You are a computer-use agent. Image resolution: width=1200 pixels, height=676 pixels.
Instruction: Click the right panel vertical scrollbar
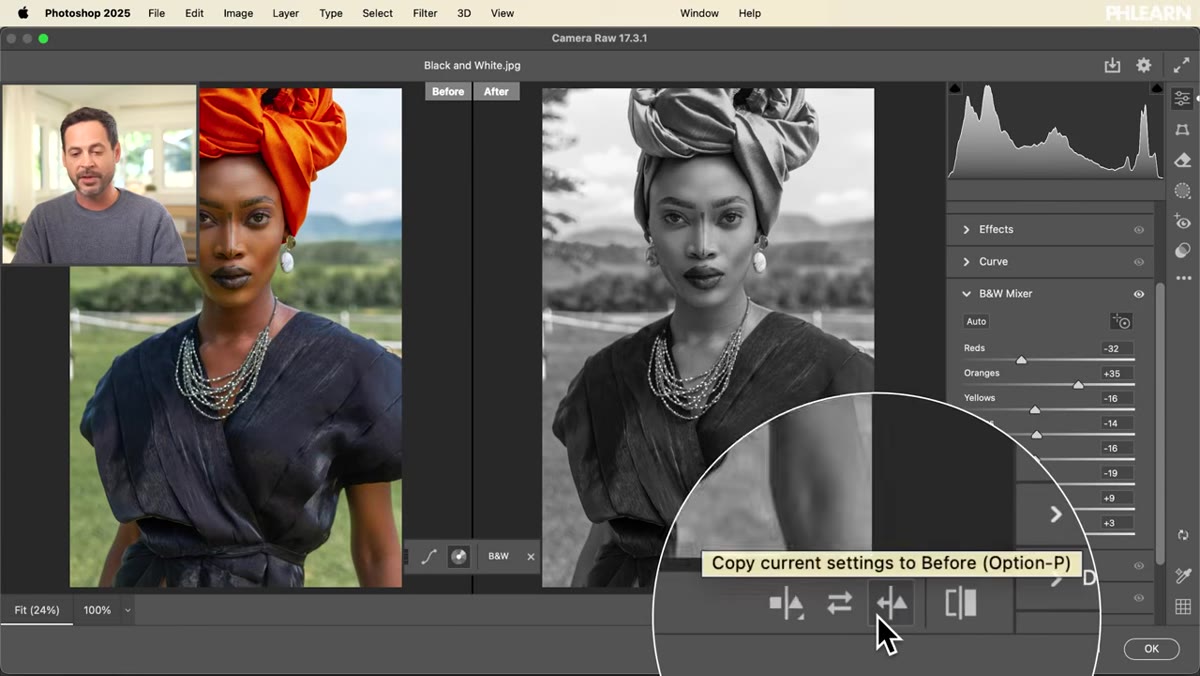1160,425
